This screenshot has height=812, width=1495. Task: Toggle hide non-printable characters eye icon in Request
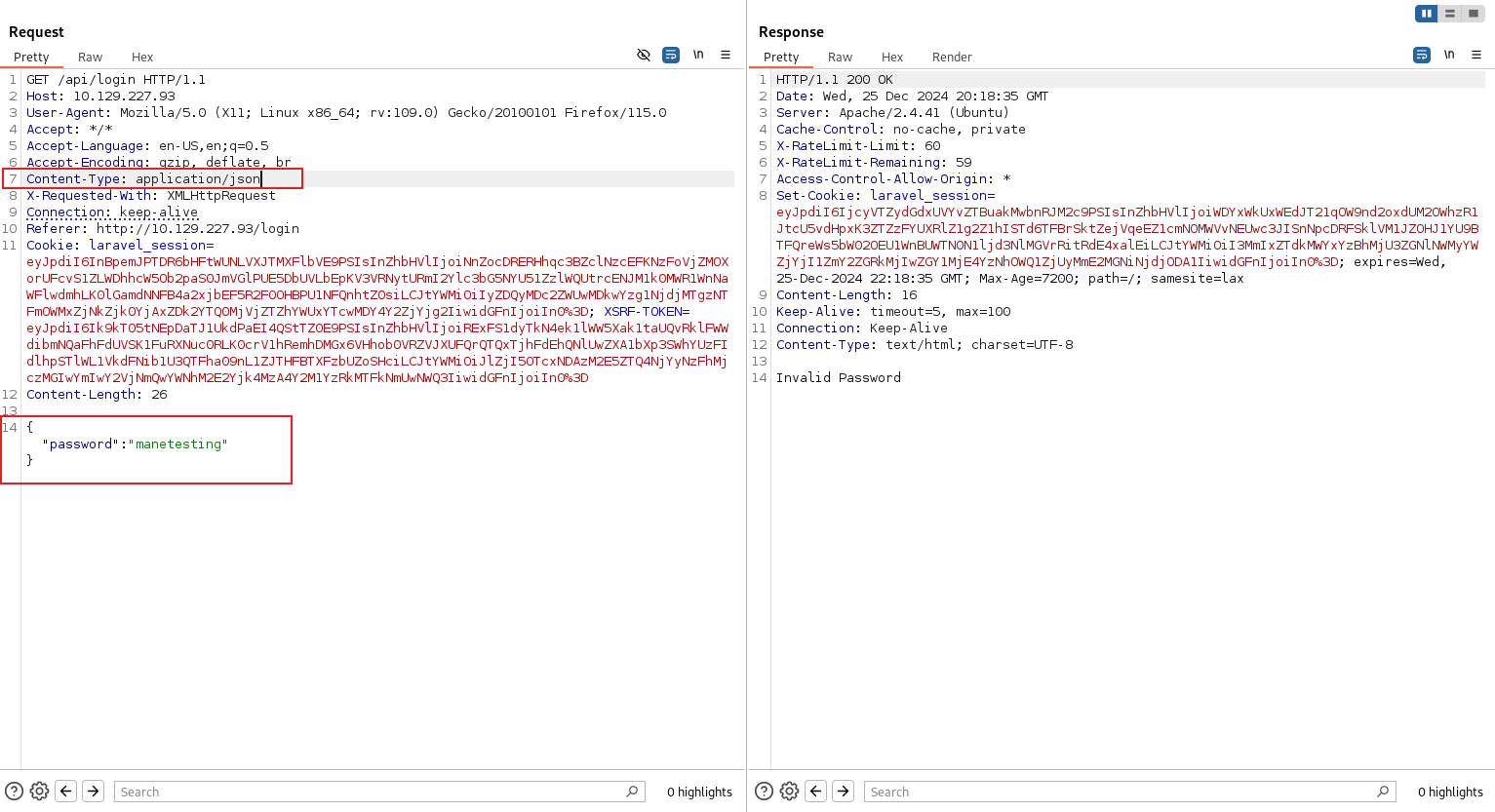point(644,55)
